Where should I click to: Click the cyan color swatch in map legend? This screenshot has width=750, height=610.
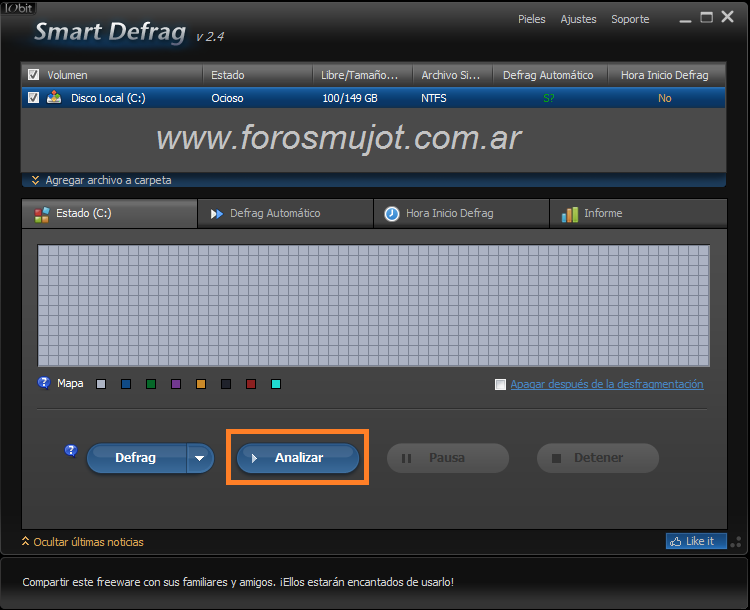pyautogui.click(x=276, y=384)
